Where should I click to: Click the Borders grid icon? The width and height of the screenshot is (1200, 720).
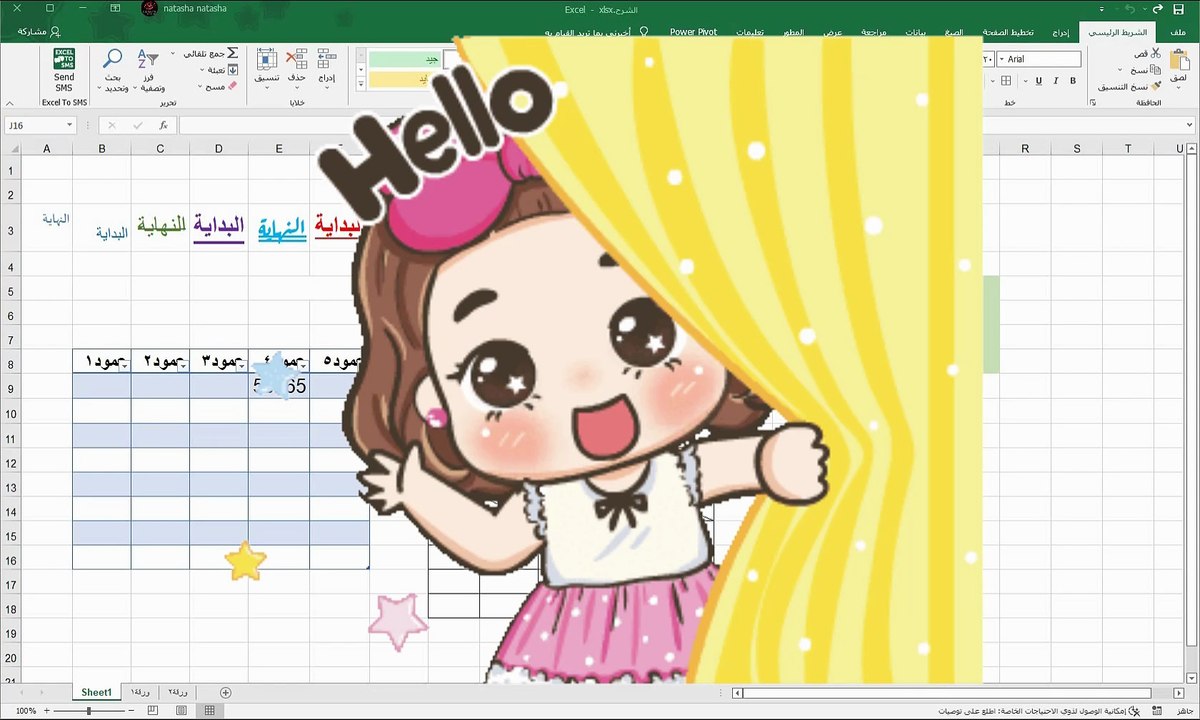click(1005, 81)
